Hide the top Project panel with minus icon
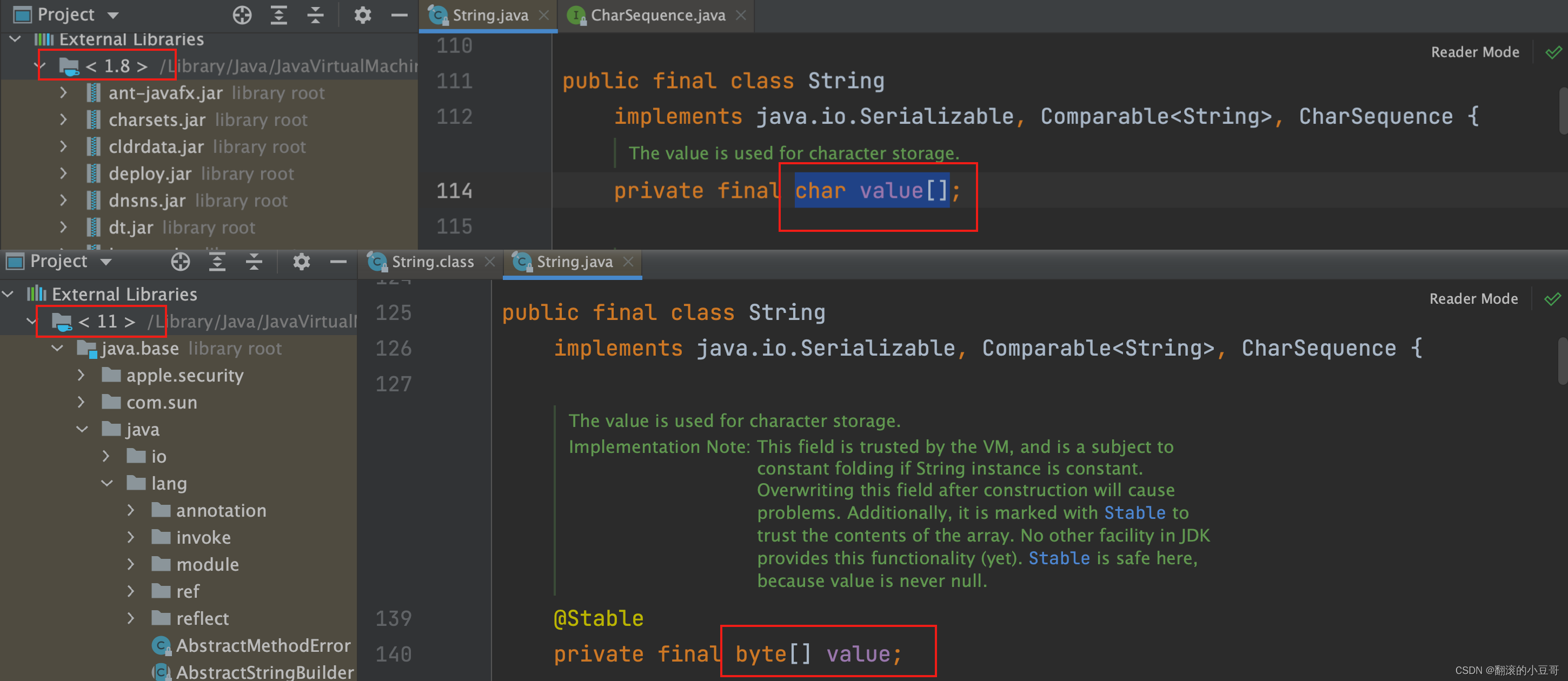 398,15
